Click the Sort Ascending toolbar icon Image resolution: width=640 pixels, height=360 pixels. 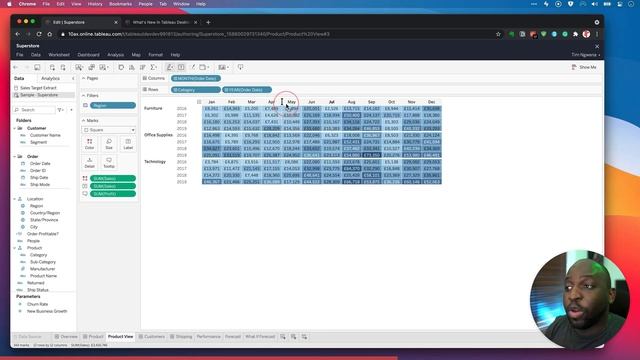(x=131, y=67)
